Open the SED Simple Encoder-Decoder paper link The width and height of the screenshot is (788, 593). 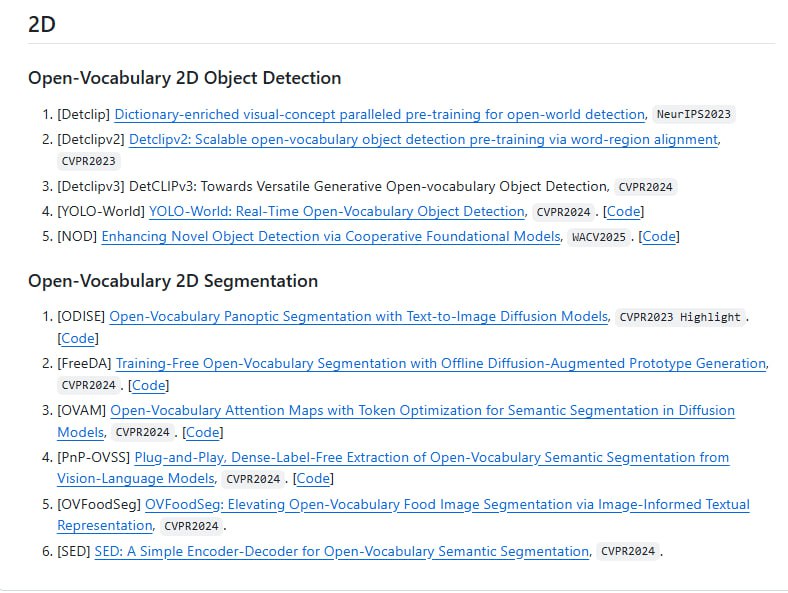[x=342, y=552]
